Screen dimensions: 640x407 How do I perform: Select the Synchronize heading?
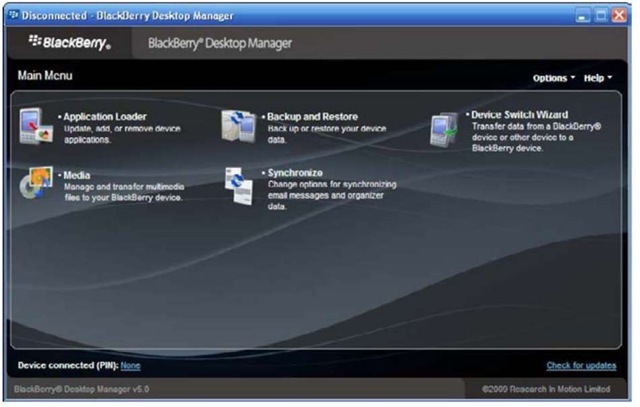coord(295,173)
